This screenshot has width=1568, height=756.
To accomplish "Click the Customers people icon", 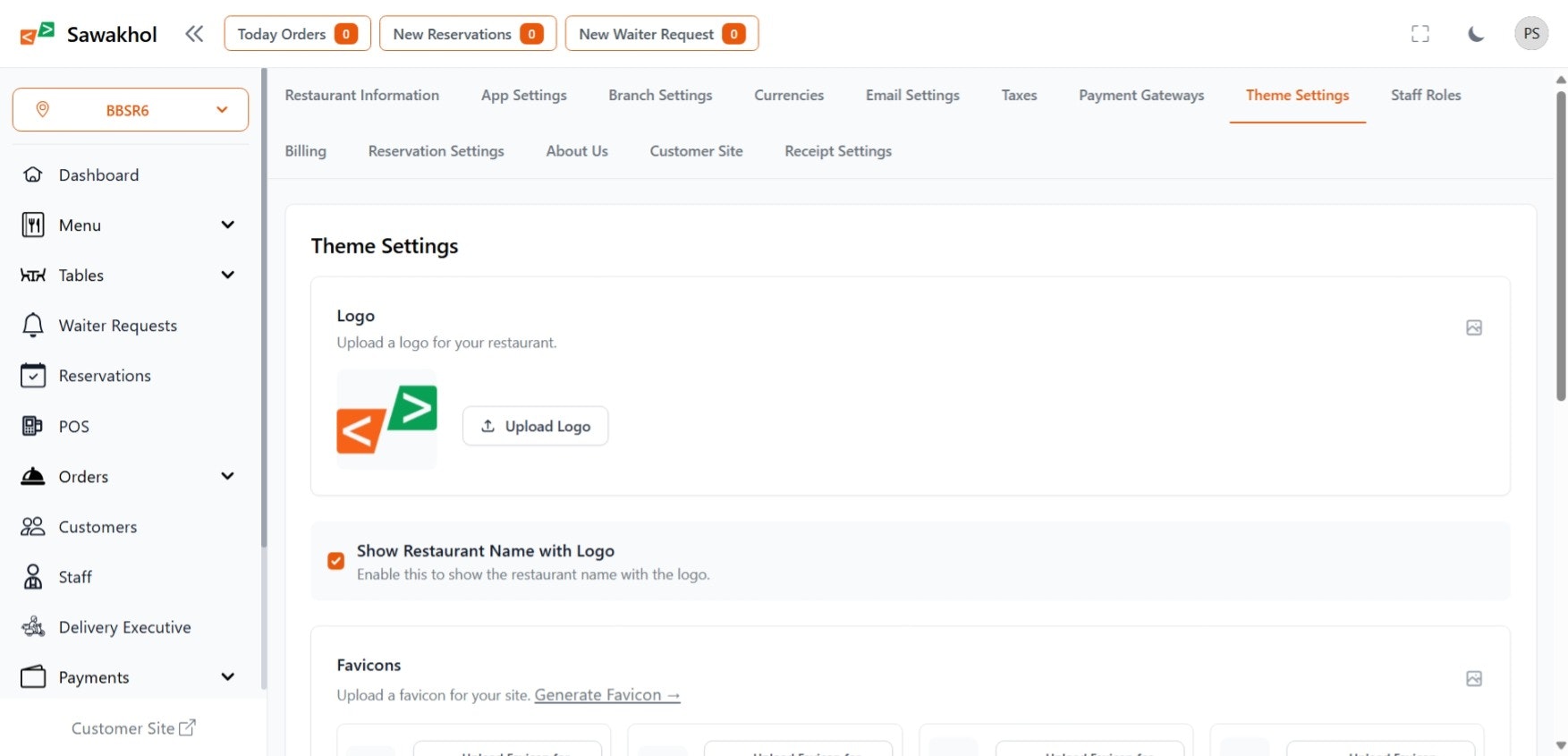I will coord(33,526).
